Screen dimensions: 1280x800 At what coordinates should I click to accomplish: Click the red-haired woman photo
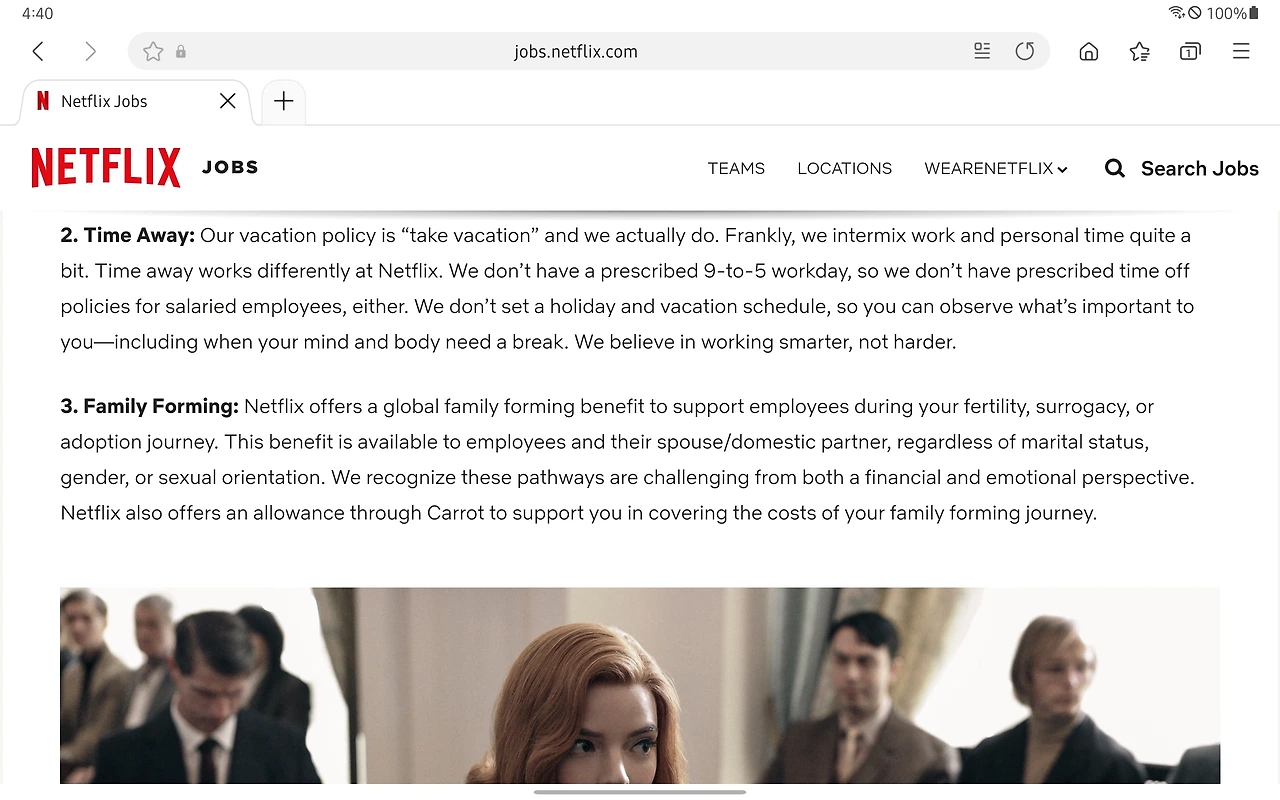point(640,685)
